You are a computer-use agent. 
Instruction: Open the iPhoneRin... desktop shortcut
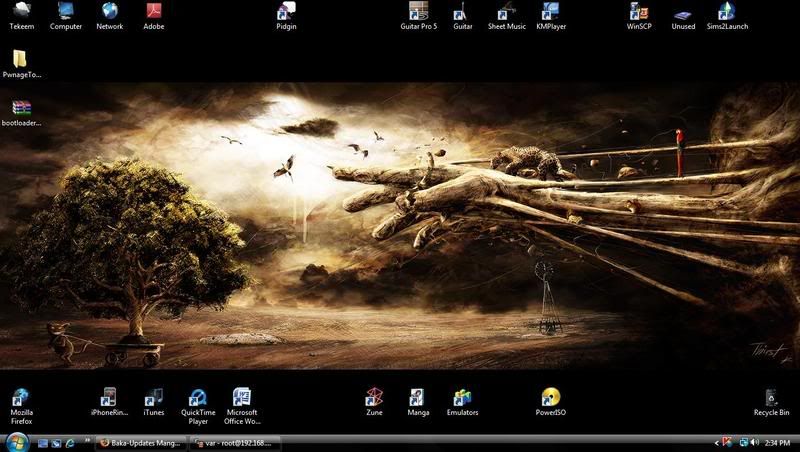coord(109,402)
